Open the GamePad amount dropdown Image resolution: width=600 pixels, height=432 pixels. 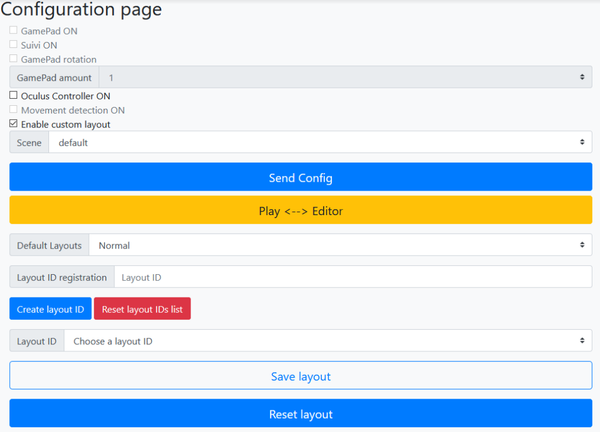[x=345, y=78]
